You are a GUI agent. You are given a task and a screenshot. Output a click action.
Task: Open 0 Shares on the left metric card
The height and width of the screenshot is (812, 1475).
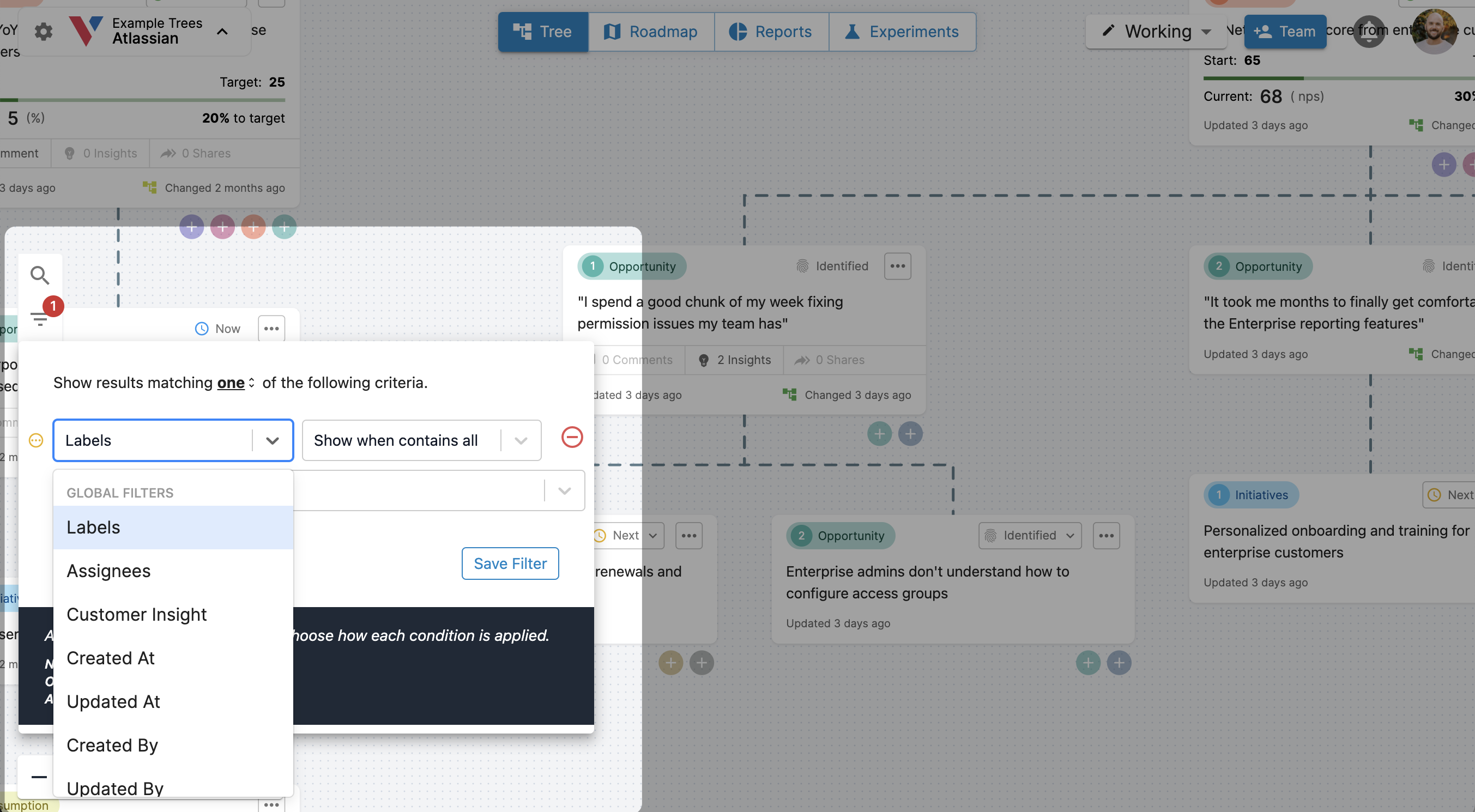coord(195,154)
